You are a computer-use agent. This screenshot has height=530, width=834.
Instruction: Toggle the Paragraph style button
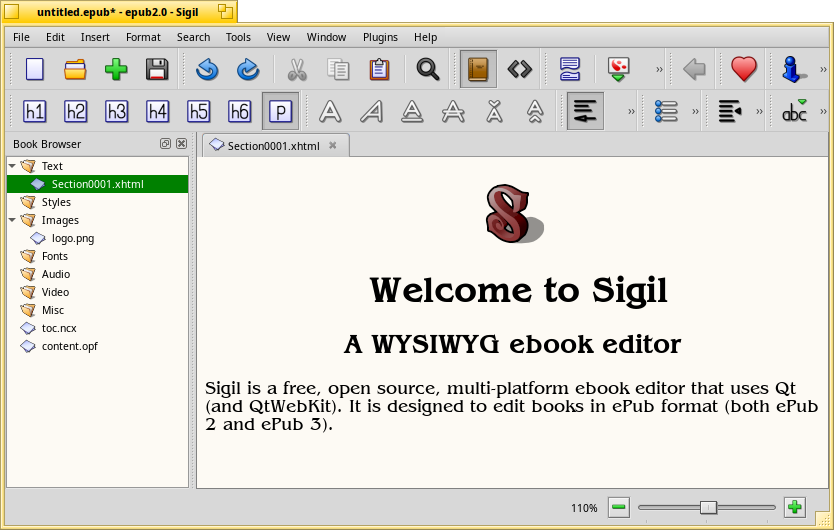point(280,111)
